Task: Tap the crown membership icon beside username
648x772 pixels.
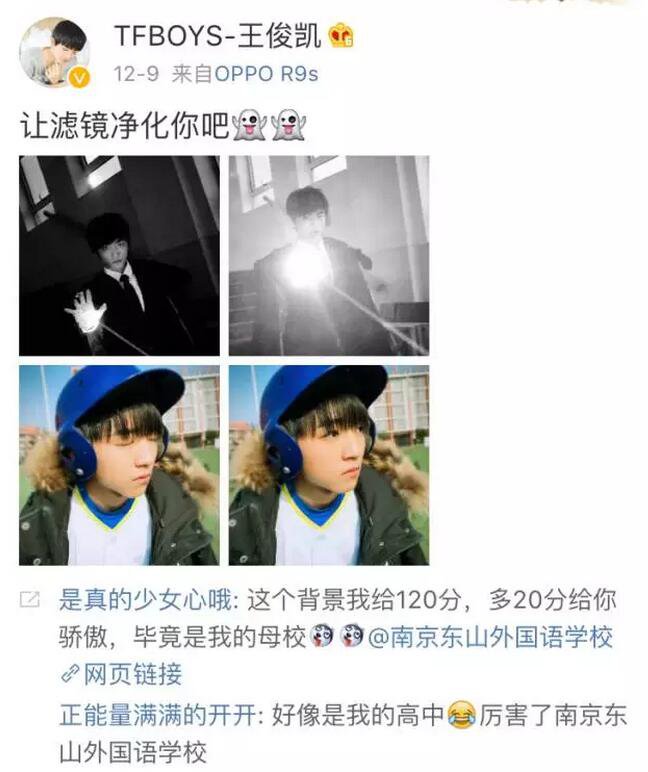Action: pyautogui.click(x=341, y=35)
